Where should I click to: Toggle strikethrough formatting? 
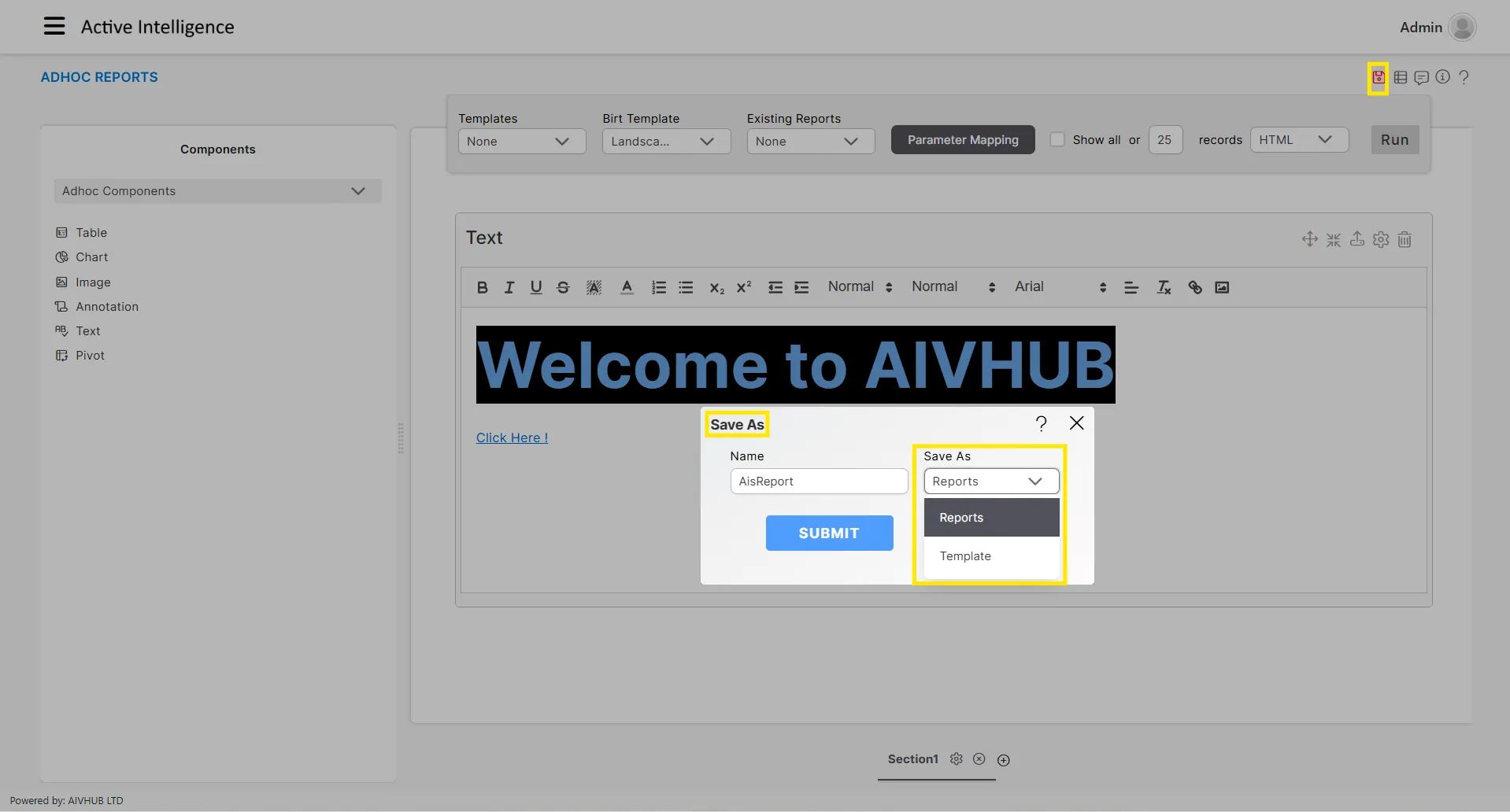(x=563, y=287)
